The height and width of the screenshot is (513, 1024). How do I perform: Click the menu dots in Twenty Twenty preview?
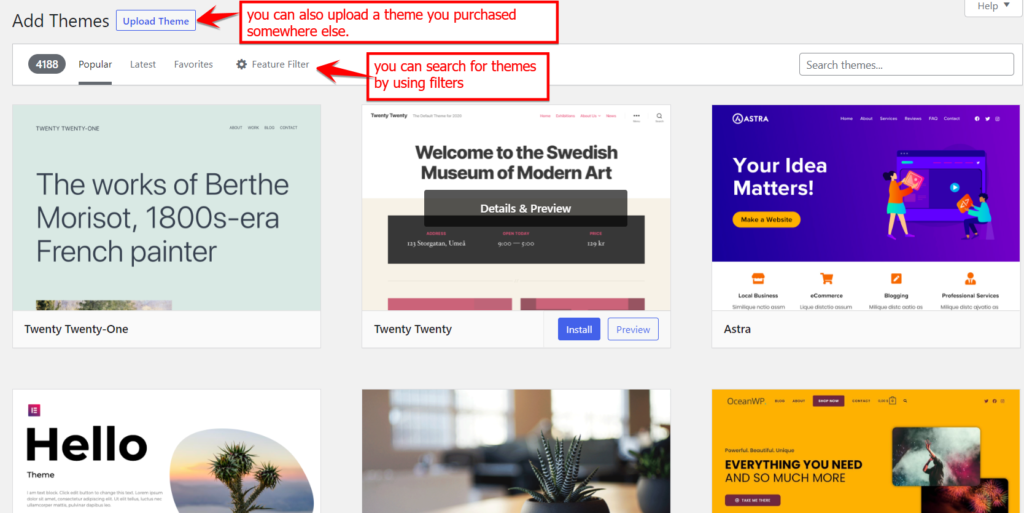[636, 116]
